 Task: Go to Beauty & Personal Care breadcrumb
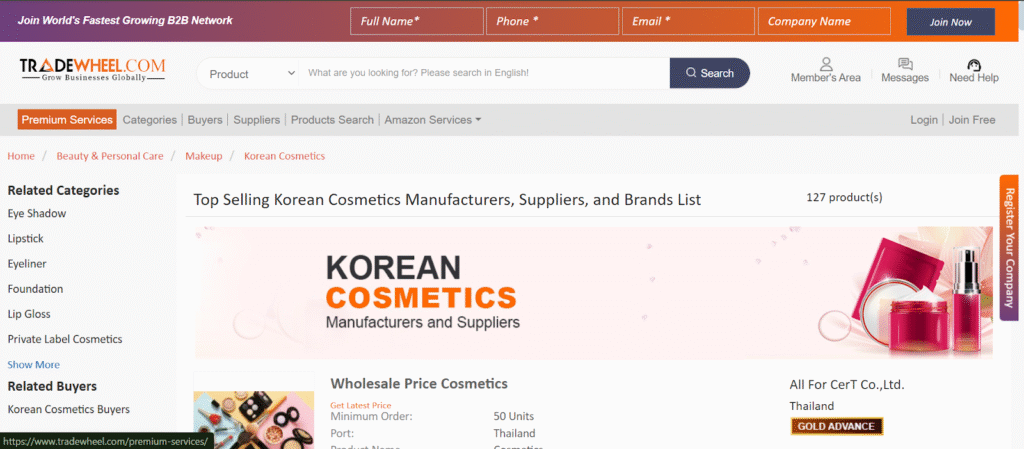click(109, 156)
